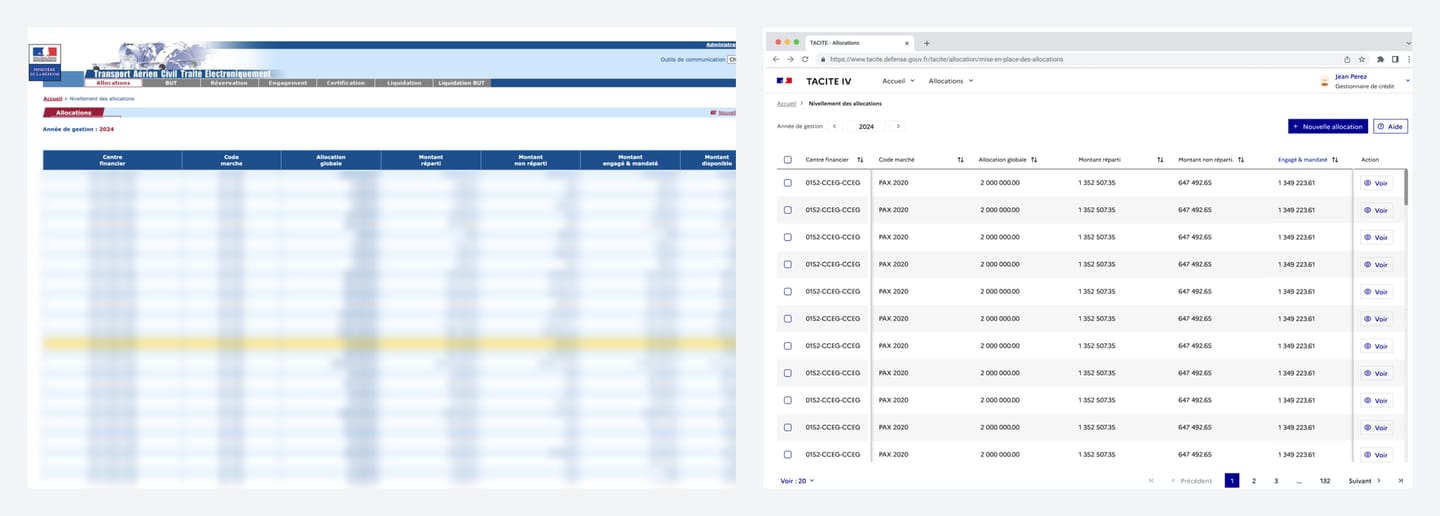Click Voir button in first table row
This screenshot has height=516, width=1440.
coord(1376,183)
